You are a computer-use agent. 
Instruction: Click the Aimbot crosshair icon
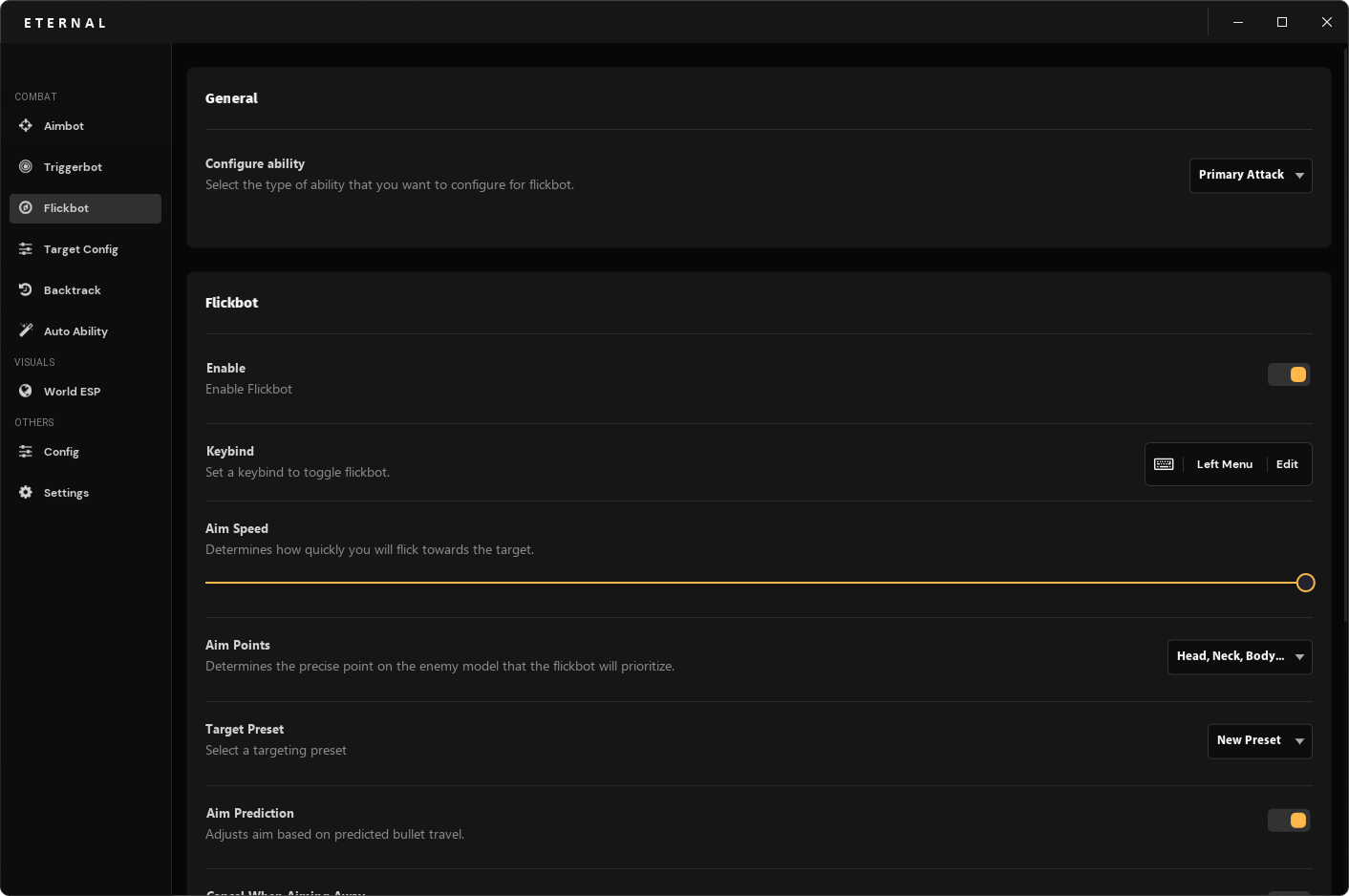[26, 126]
